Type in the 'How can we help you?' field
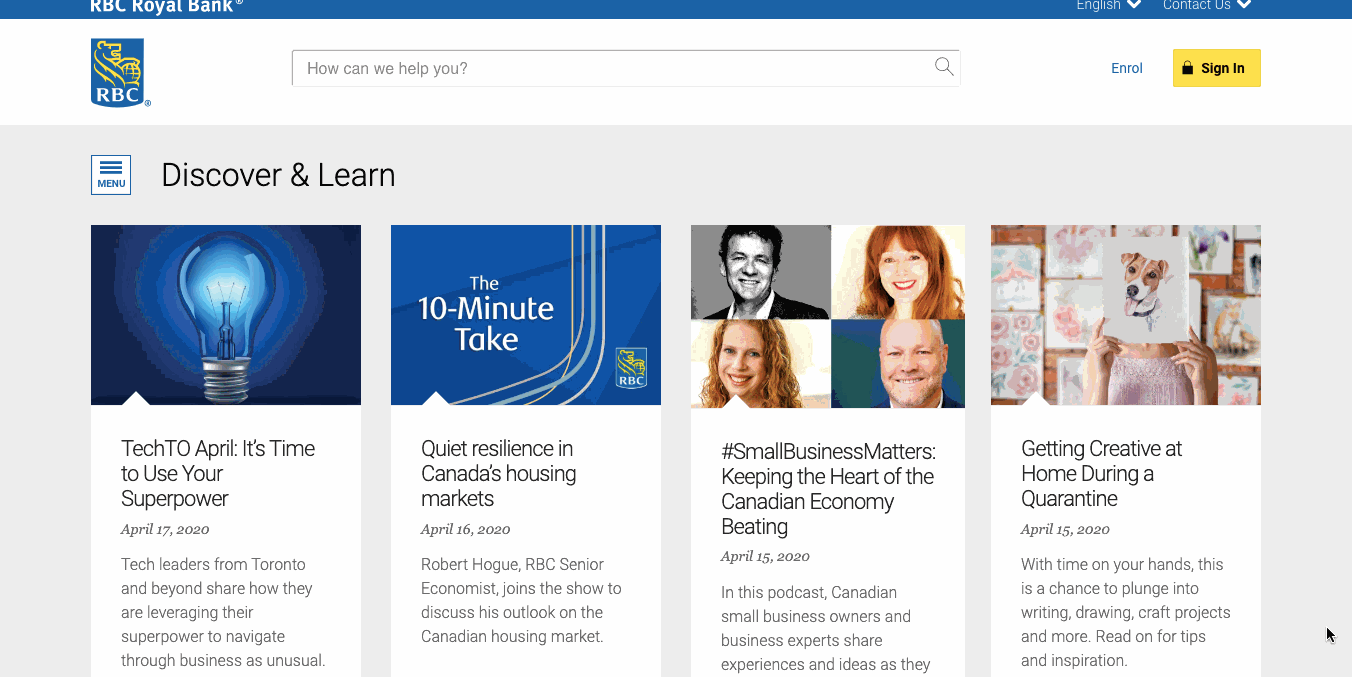1352x677 pixels. [x=610, y=68]
